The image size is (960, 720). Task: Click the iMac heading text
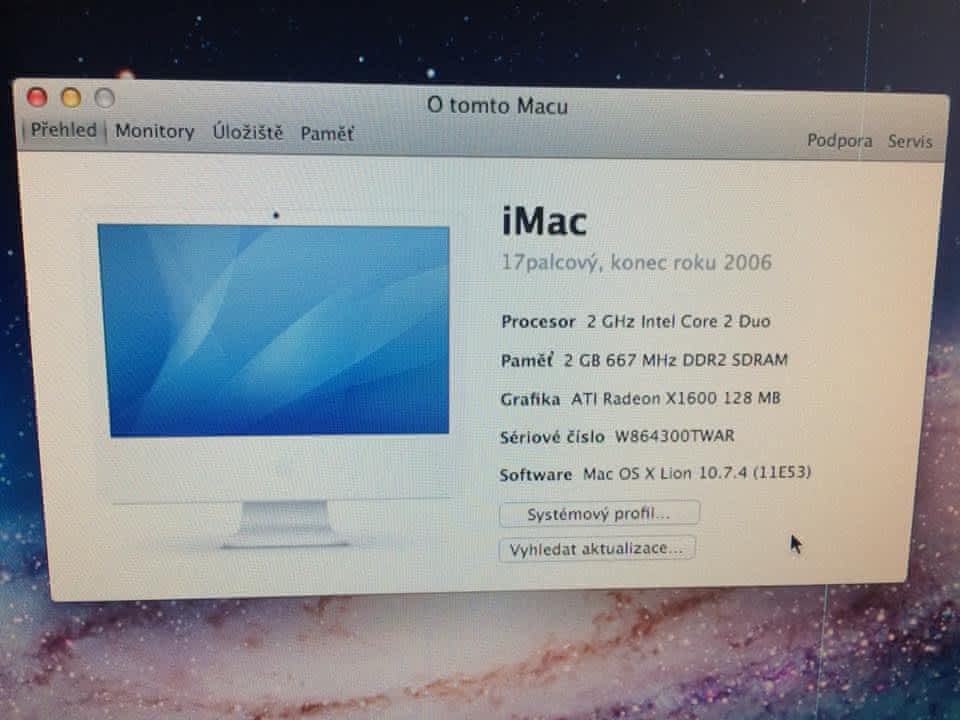[544, 221]
